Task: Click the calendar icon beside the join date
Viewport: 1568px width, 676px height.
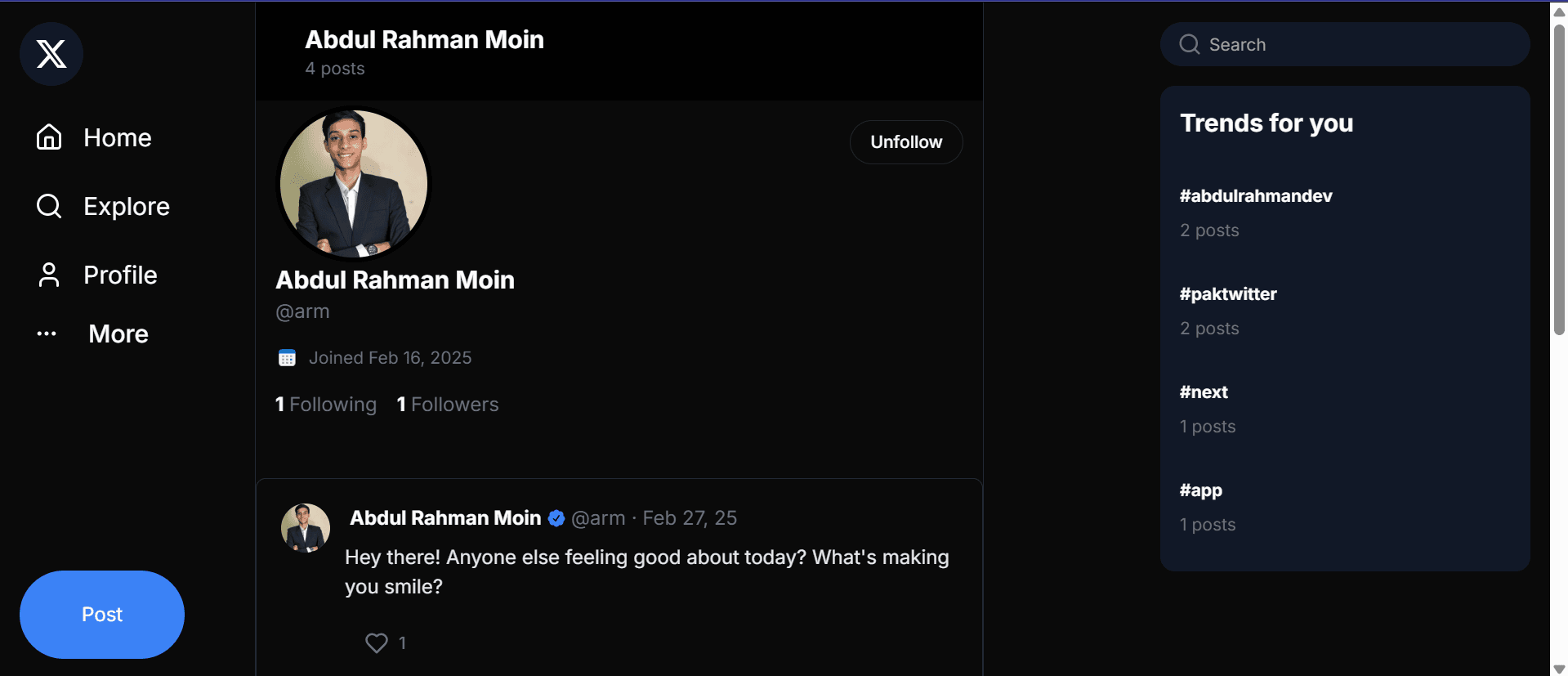Action: click(286, 357)
